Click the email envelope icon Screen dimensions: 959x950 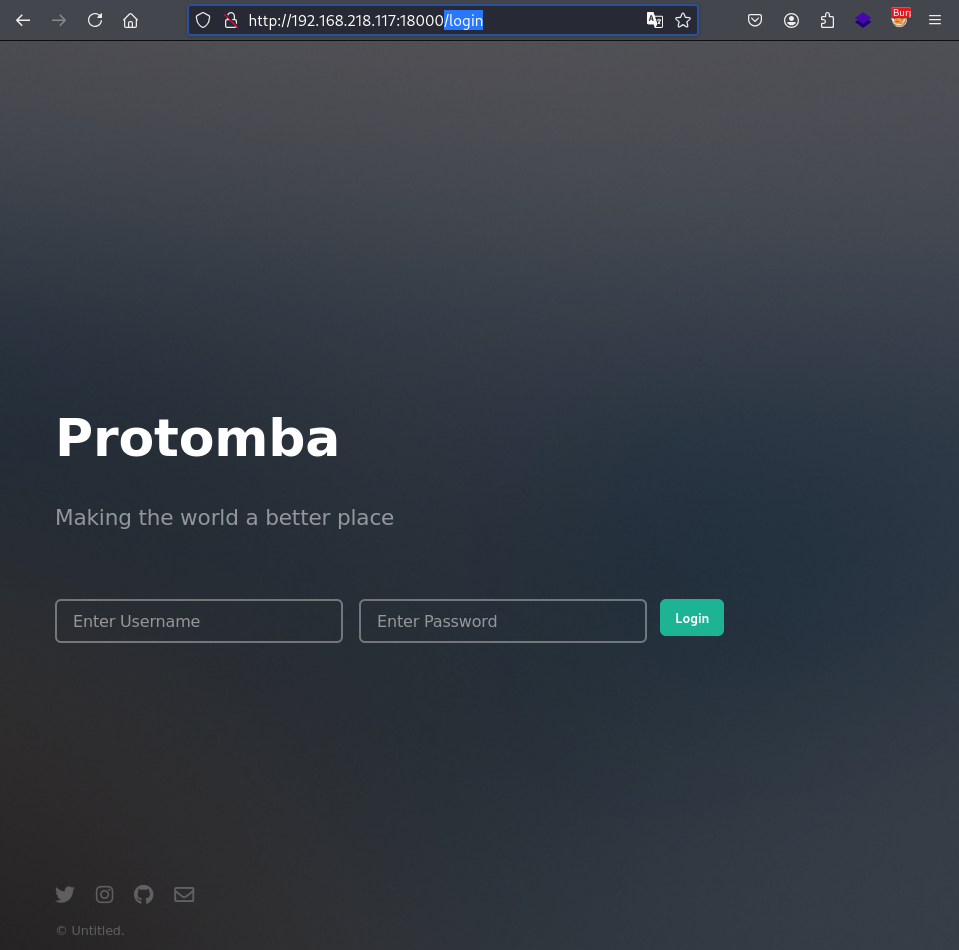184,894
